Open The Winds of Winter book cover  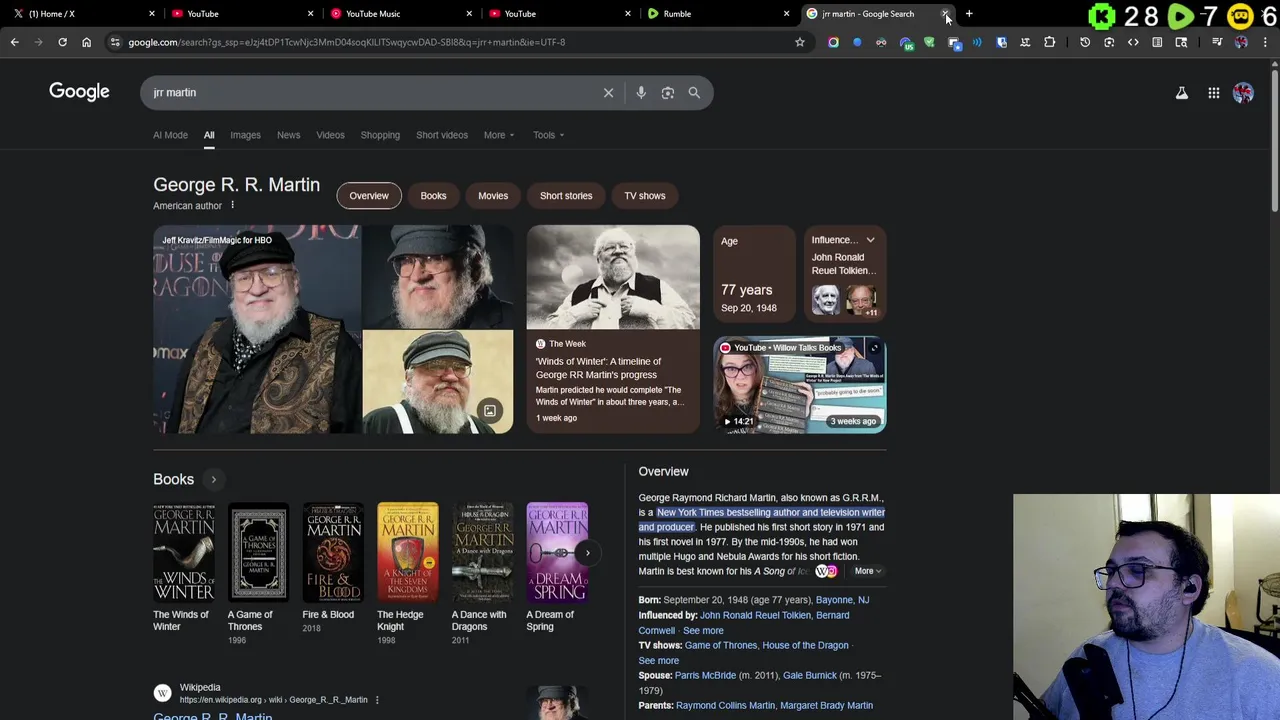[184, 552]
